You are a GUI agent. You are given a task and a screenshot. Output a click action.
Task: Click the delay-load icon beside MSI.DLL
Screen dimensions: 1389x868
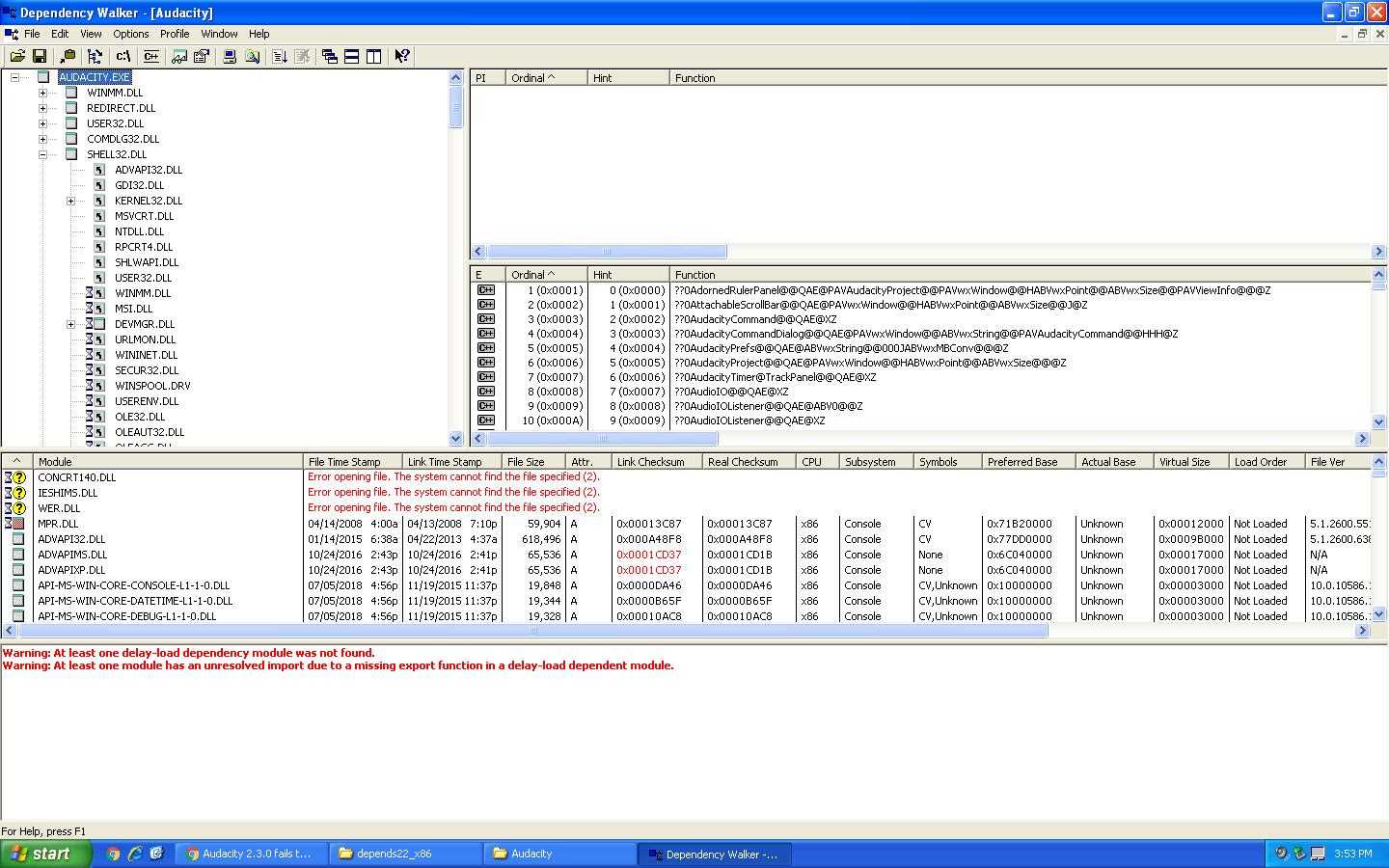pyautogui.click(x=95, y=309)
